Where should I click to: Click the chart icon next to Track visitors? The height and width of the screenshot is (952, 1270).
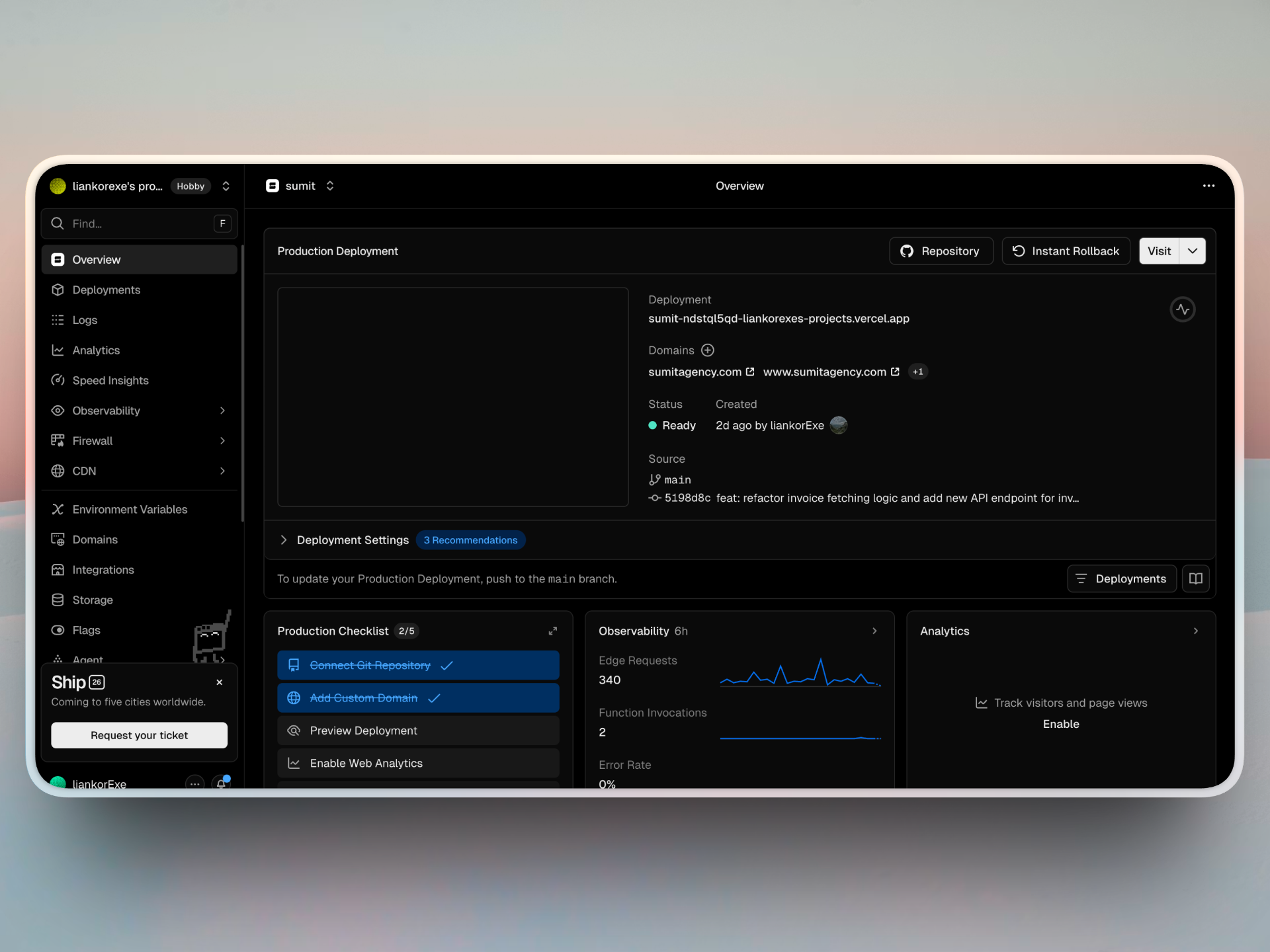[982, 703]
